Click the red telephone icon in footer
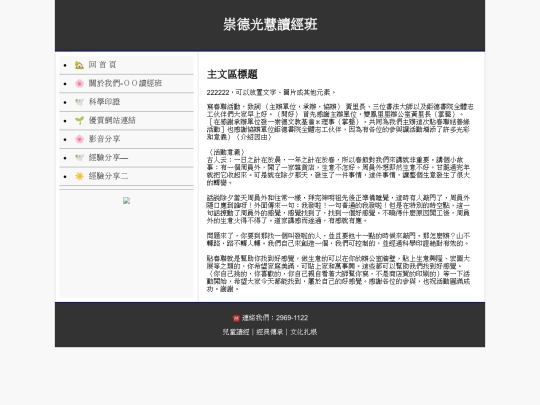Viewport: 540px width, 405px height. pyautogui.click(x=236, y=318)
